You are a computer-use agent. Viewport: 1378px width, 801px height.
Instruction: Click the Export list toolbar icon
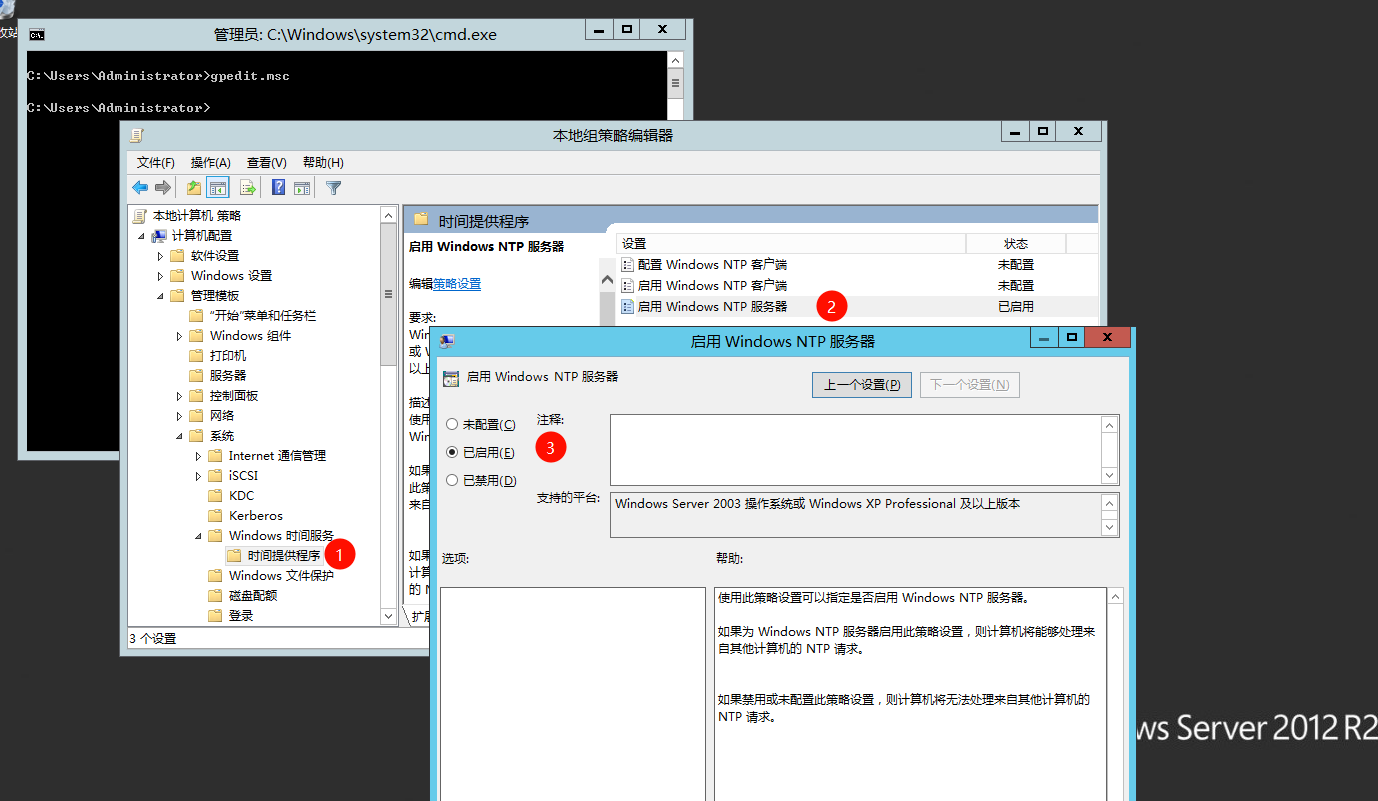(248, 188)
